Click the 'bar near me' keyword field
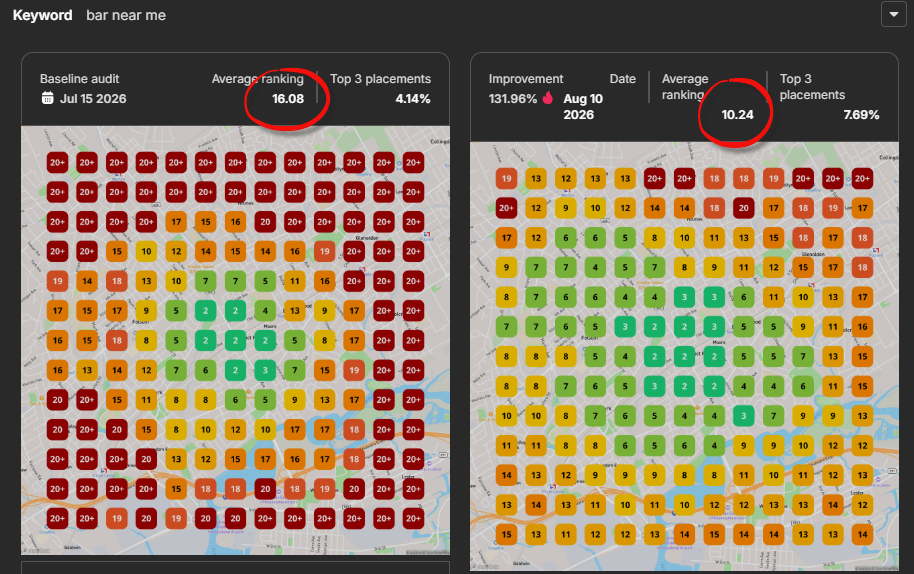This screenshot has width=914, height=574. [126, 15]
